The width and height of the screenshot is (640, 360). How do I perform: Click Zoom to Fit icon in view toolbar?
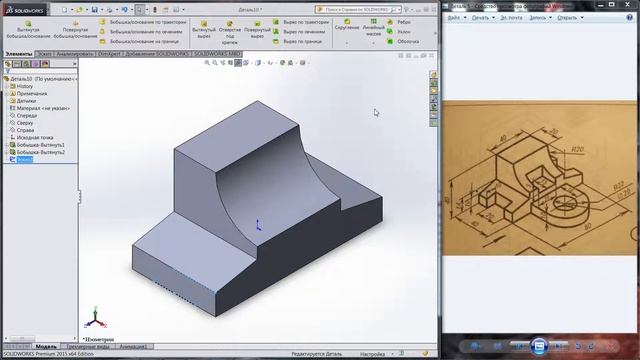[x=207, y=63]
